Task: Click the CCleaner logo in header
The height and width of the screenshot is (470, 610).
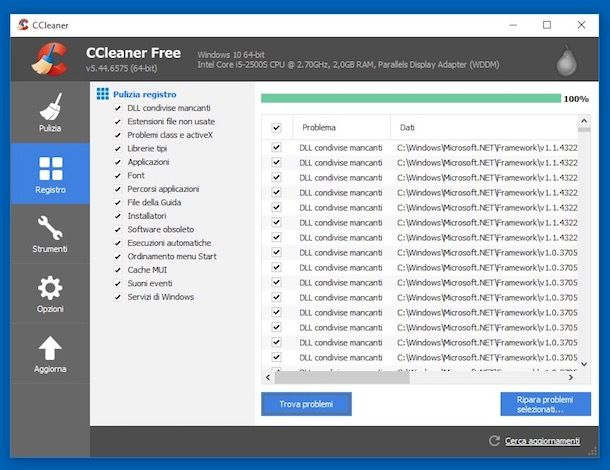Action: click(50, 59)
